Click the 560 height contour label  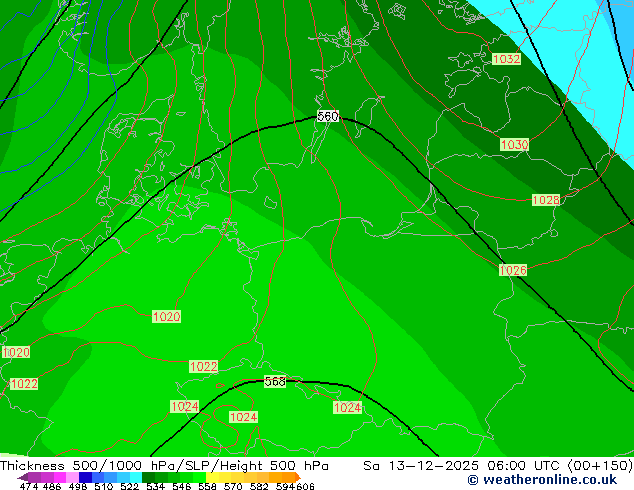point(328,116)
